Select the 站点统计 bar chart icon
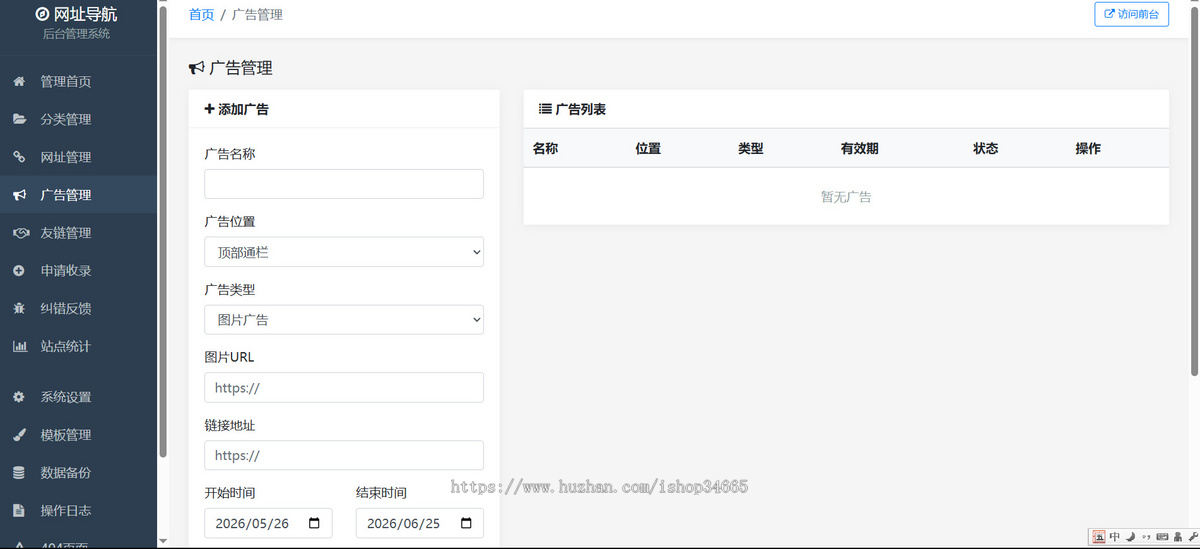This screenshot has height=549, width=1200. (x=19, y=346)
